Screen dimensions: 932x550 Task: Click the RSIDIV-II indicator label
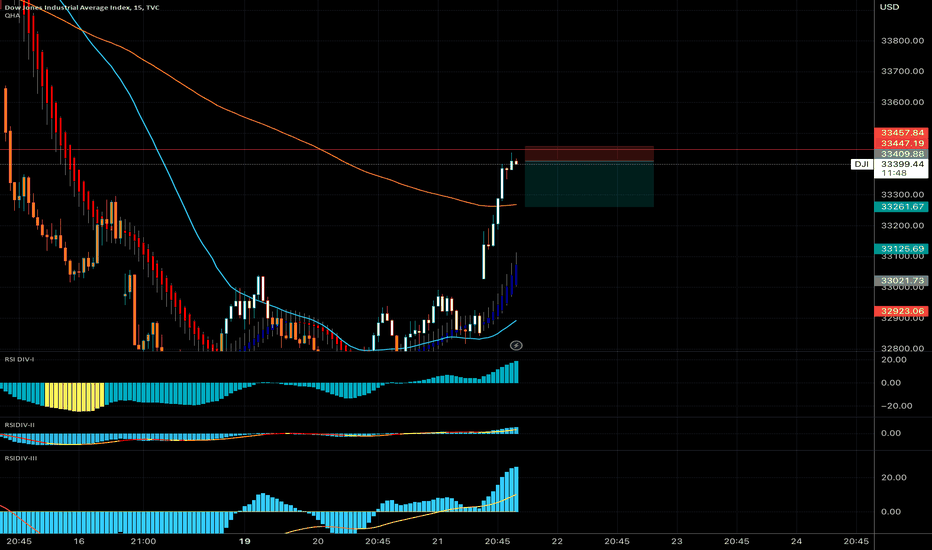(20, 425)
